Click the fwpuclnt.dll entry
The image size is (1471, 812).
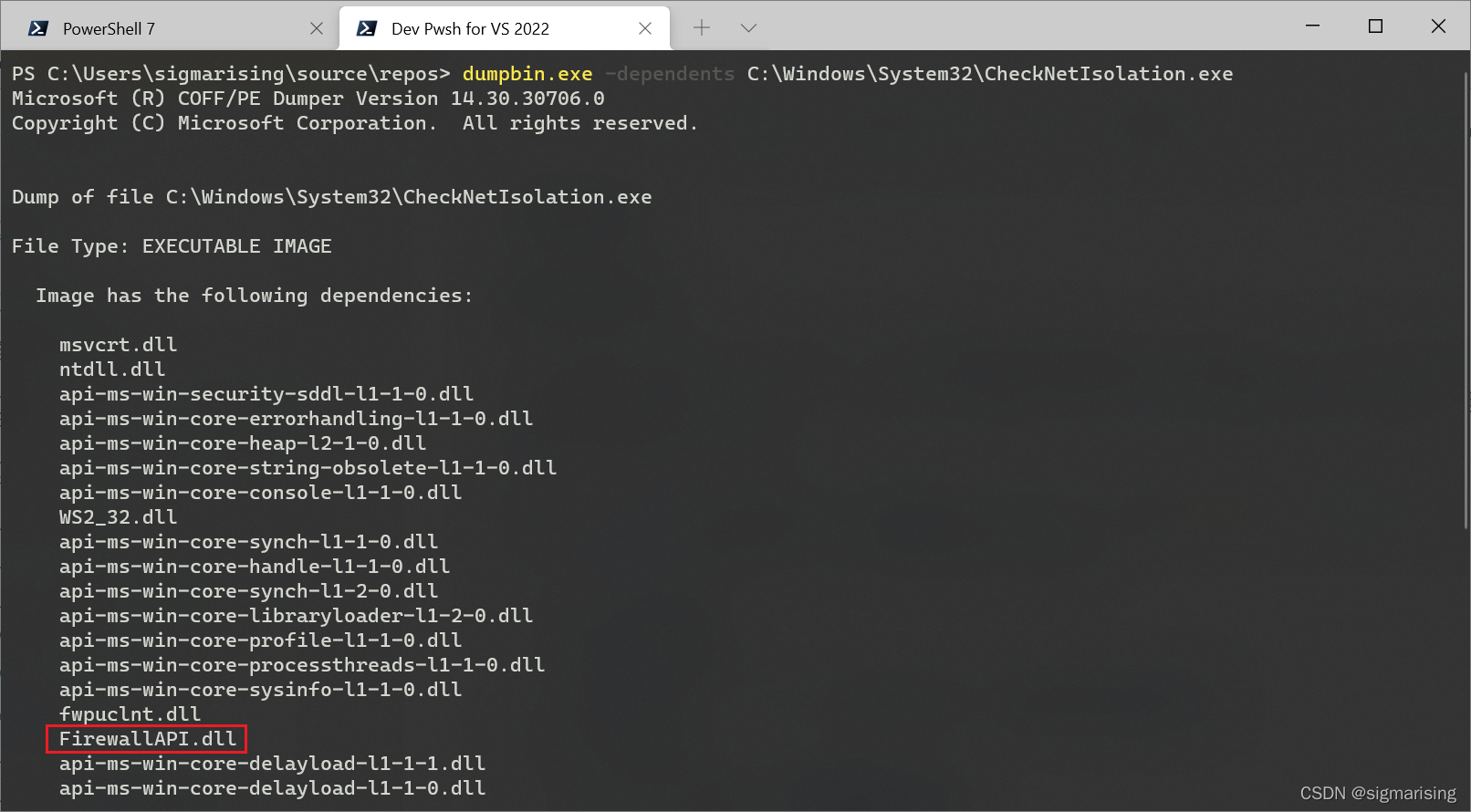(x=130, y=714)
